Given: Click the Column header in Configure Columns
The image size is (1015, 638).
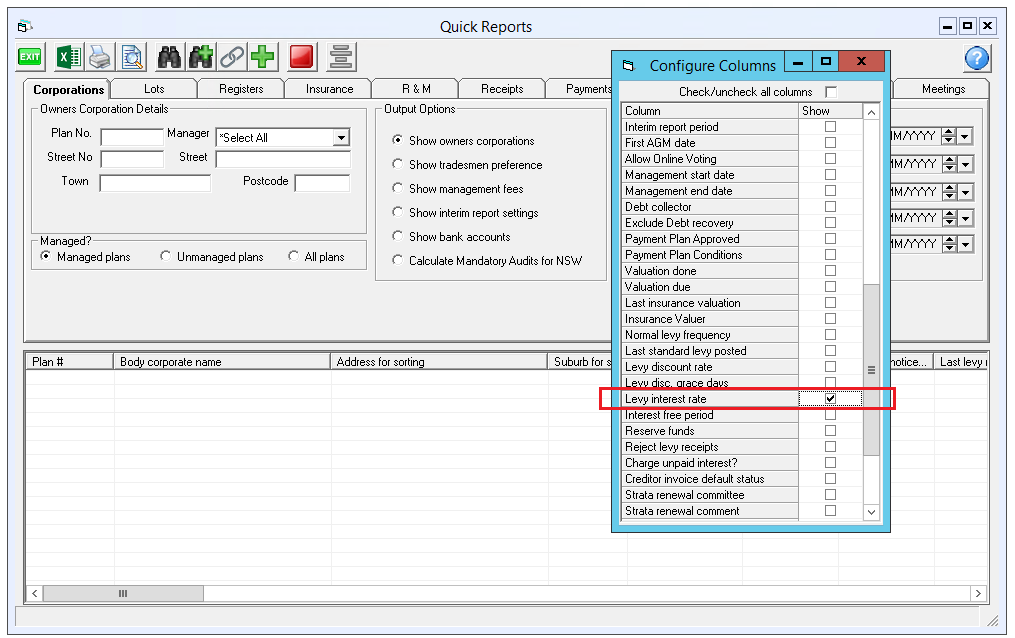Looking at the screenshot, I should (709, 111).
